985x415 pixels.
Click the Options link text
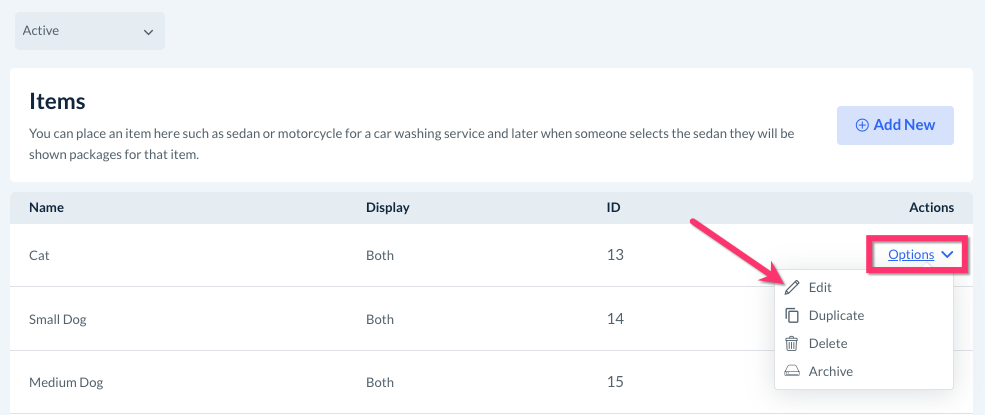(x=910, y=255)
